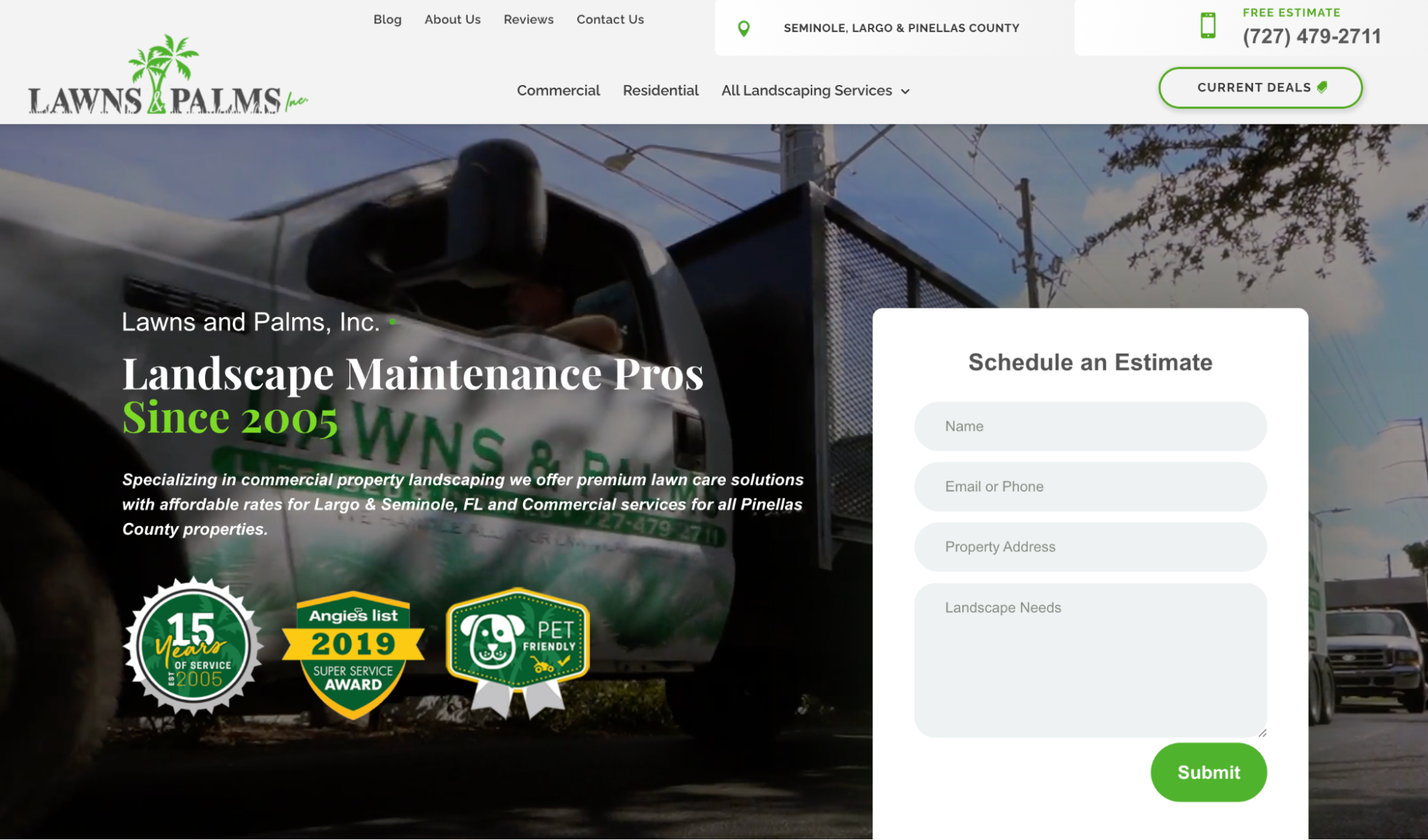Go to About Us page

(452, 19)
